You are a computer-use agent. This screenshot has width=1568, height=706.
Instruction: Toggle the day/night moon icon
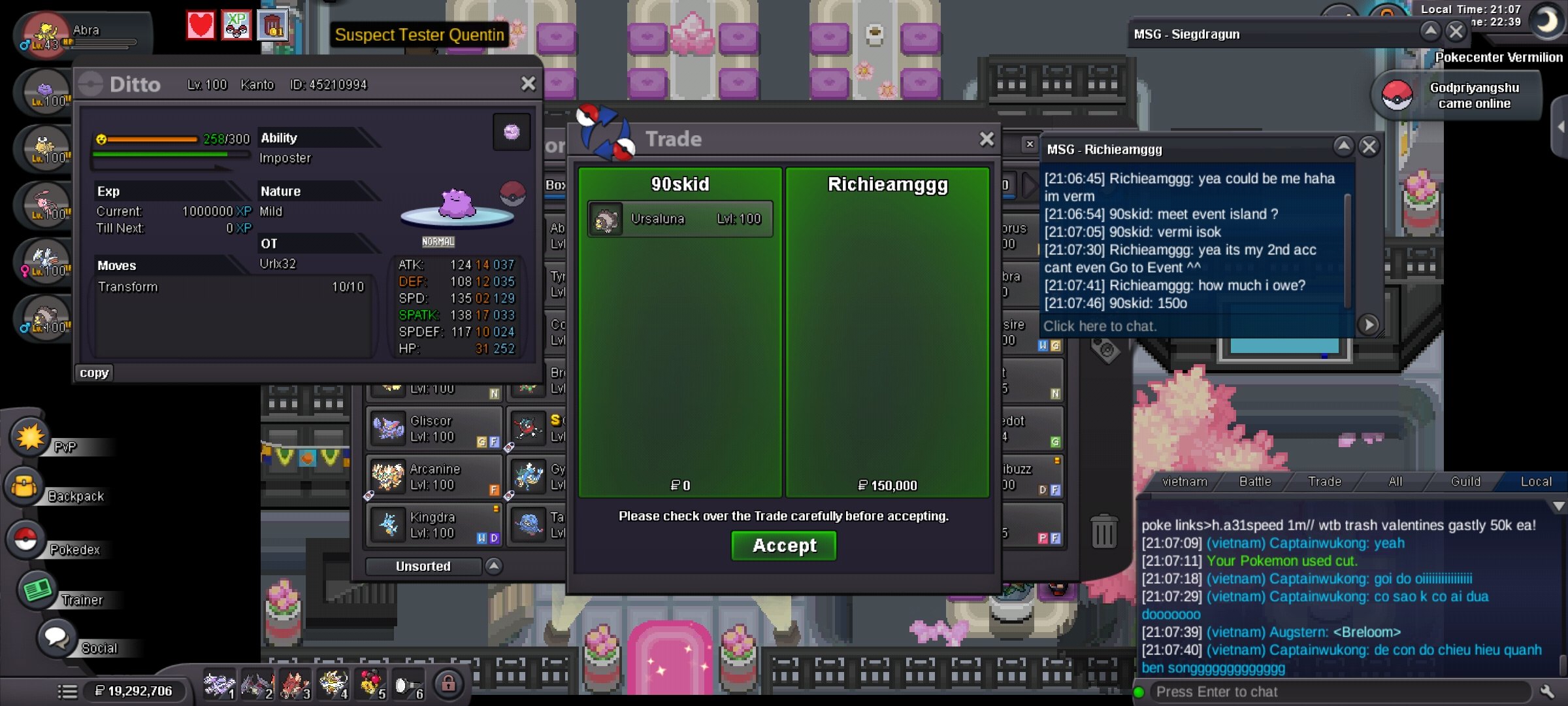tap(1546, 20)
